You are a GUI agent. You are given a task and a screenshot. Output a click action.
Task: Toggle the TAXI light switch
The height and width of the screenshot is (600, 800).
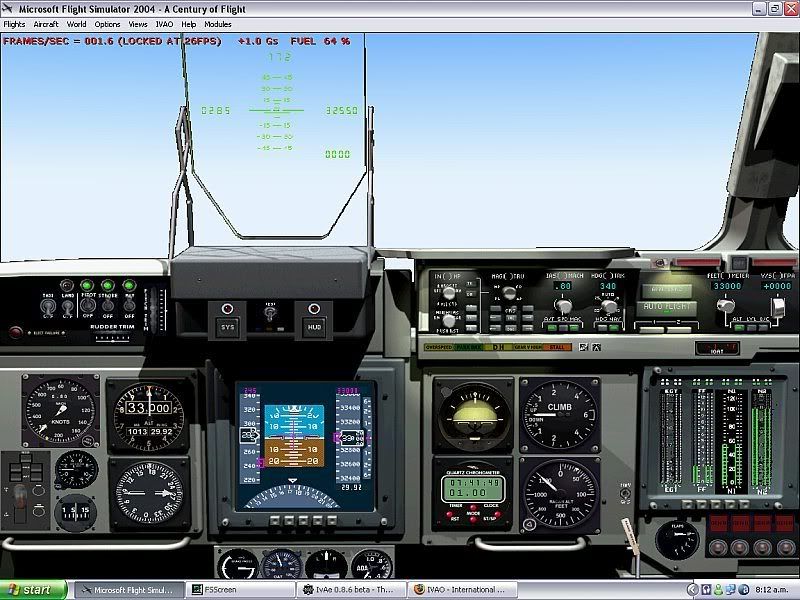point(47,307)
